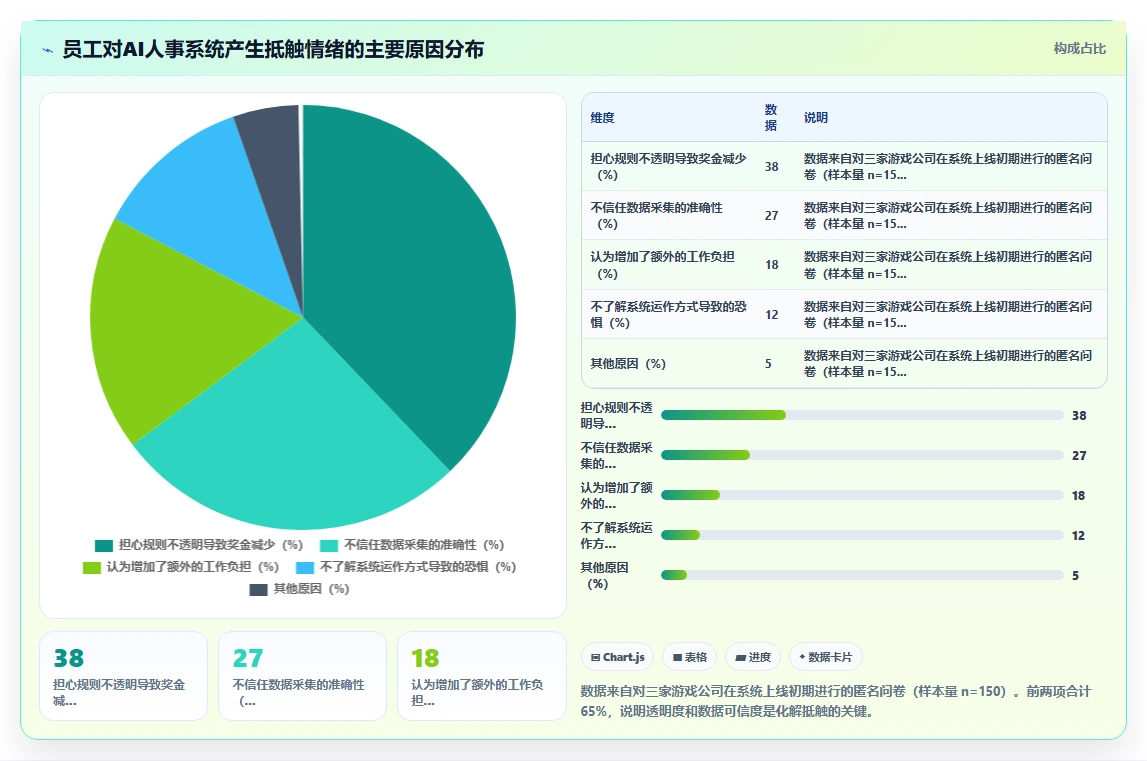Select table row 认为增加了额外的工作负担
1147x761 pixels.
coord(844,265)
